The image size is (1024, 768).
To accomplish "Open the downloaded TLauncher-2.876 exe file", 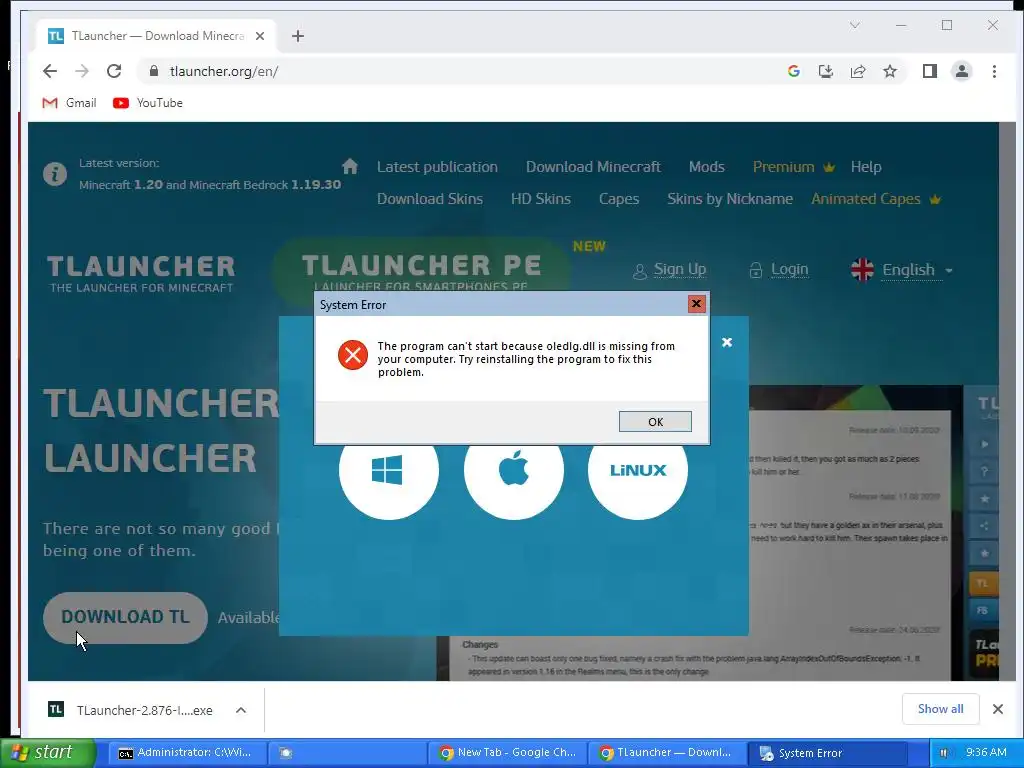I will pyautogui.click(x=131, y=710).
